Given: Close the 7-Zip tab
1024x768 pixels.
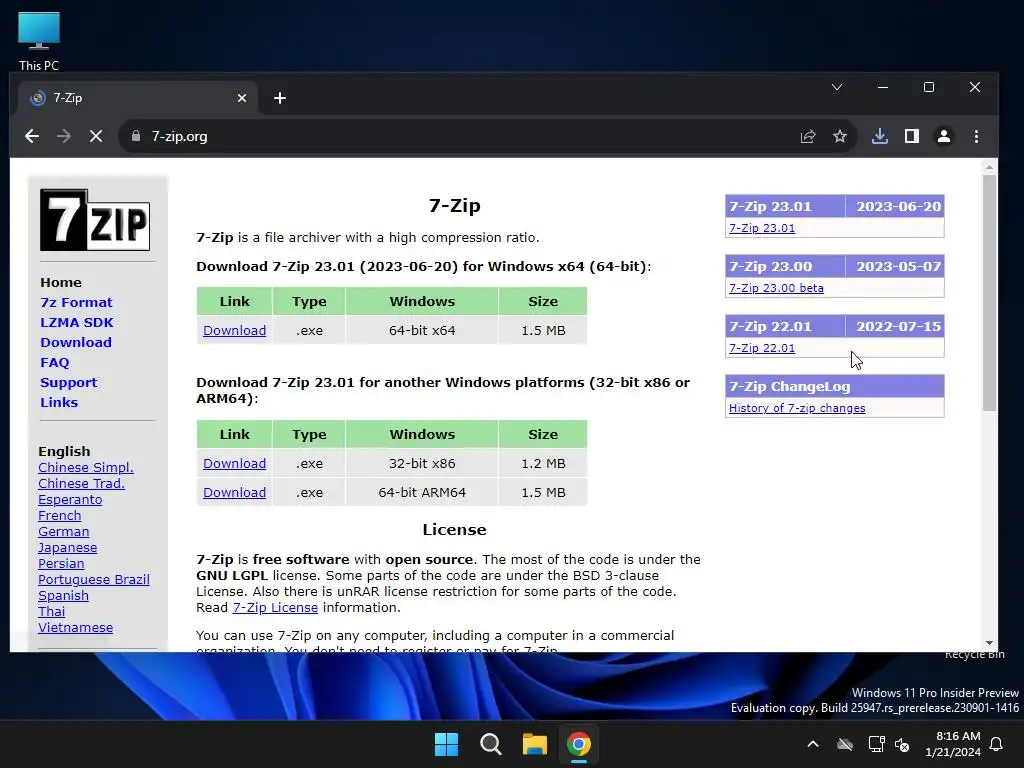Looking at the screenshot, I should (242, 98).
